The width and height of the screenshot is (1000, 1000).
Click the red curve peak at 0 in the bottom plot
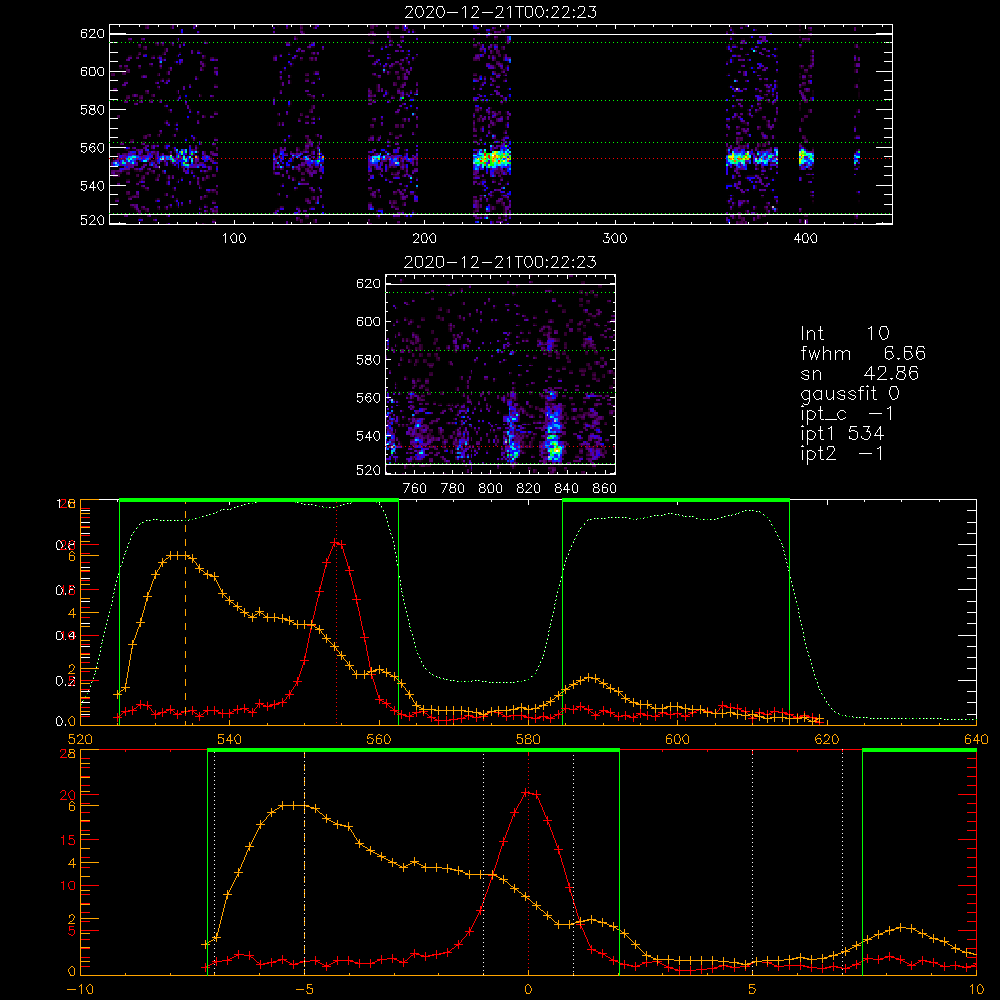pos(528,793)
